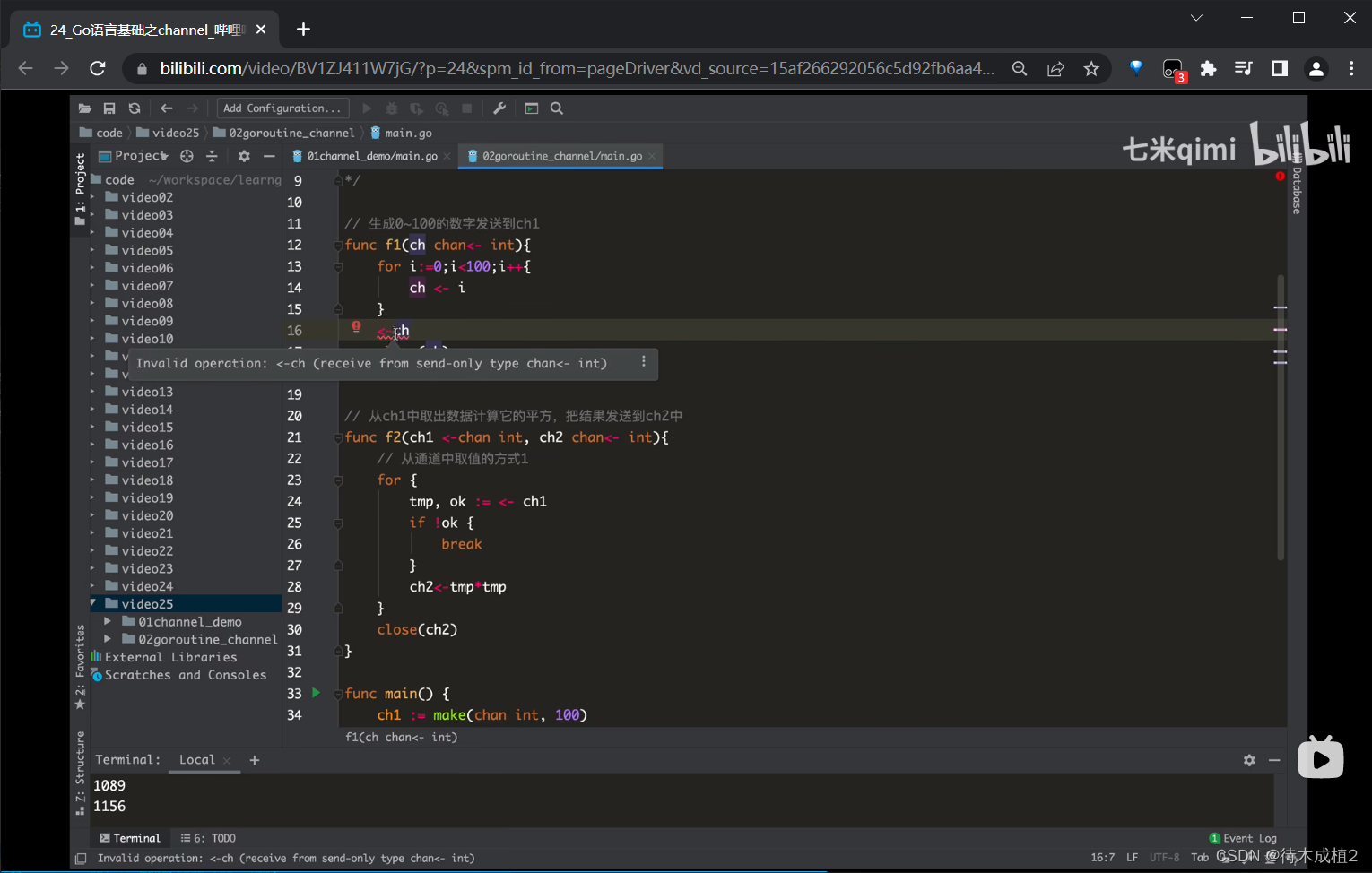Screen dimensions: 1372x873
Task: Click the editor vertical scrollbar
Action: (1280, 417)
